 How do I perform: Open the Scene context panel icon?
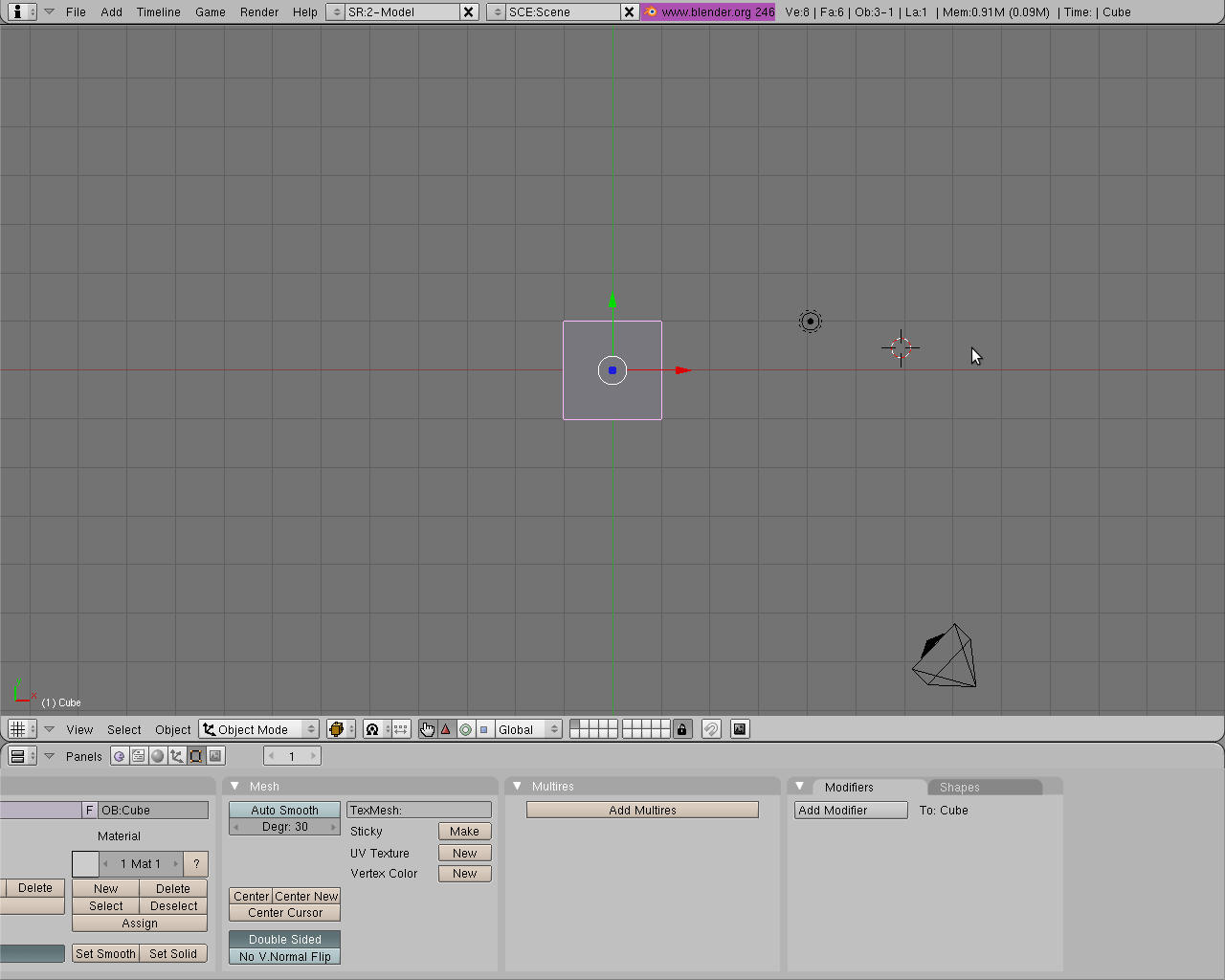[x=215, y=756]
